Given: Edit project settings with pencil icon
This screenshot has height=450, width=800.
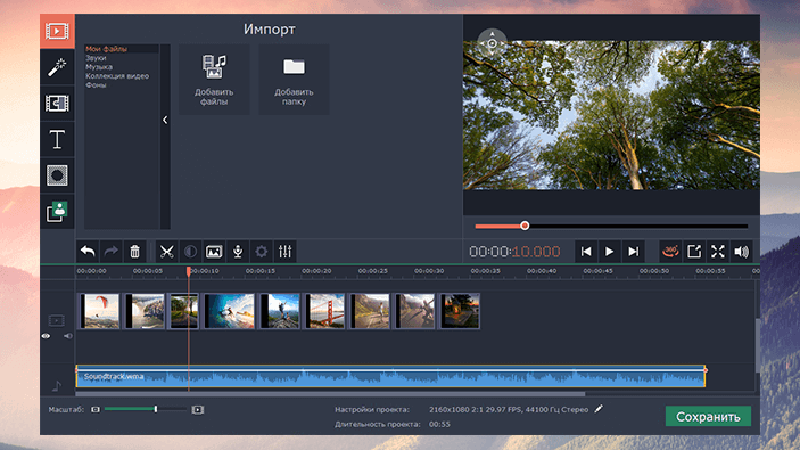Looking at the screenshot, I should pyautogui.click(x=598, y=408).
